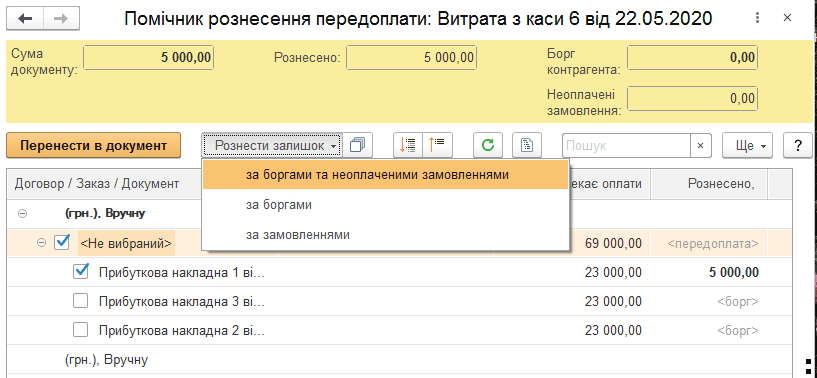Screen dimensions: 817x378
Task: Click the Рознесено amount field
Action: (x=412, y=57)
